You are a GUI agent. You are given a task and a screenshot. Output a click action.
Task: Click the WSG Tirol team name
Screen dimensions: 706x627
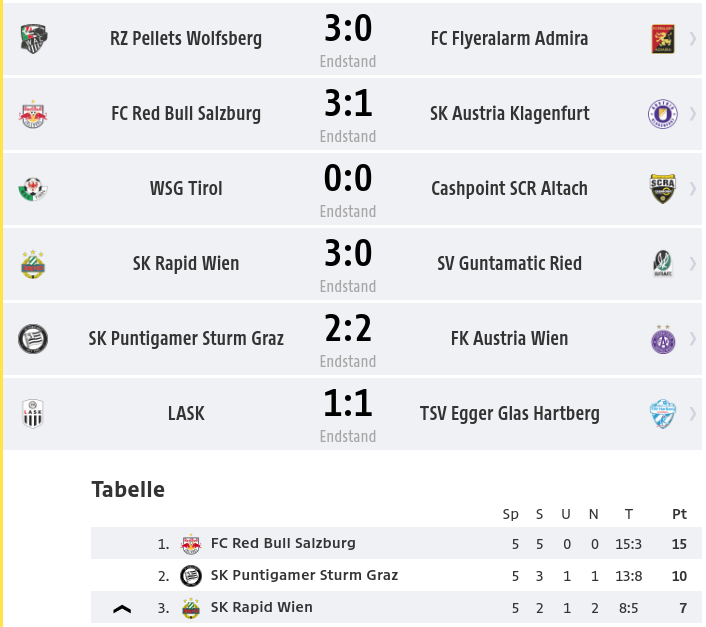point(186,189)
